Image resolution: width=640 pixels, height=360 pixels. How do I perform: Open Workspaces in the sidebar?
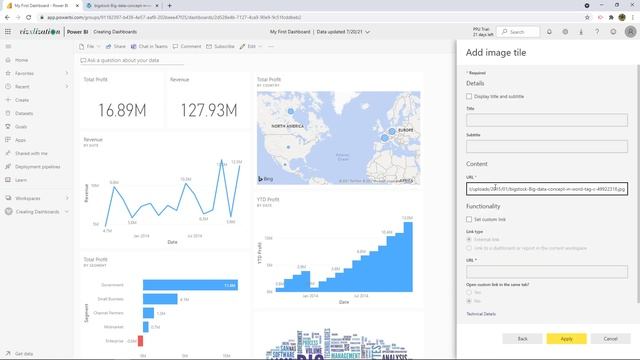tap(28, 198)
